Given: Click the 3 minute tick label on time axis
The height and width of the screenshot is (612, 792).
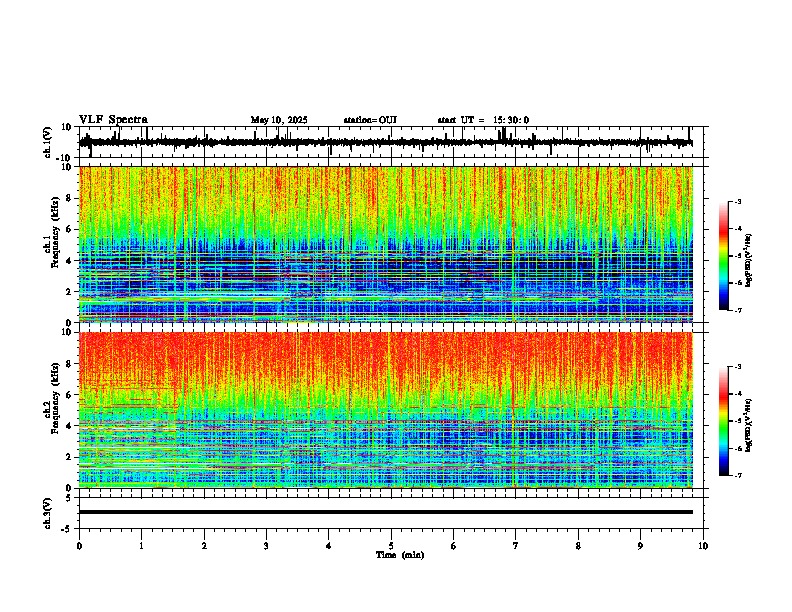Looking at the screenshot, I should (x=266, y=546).
